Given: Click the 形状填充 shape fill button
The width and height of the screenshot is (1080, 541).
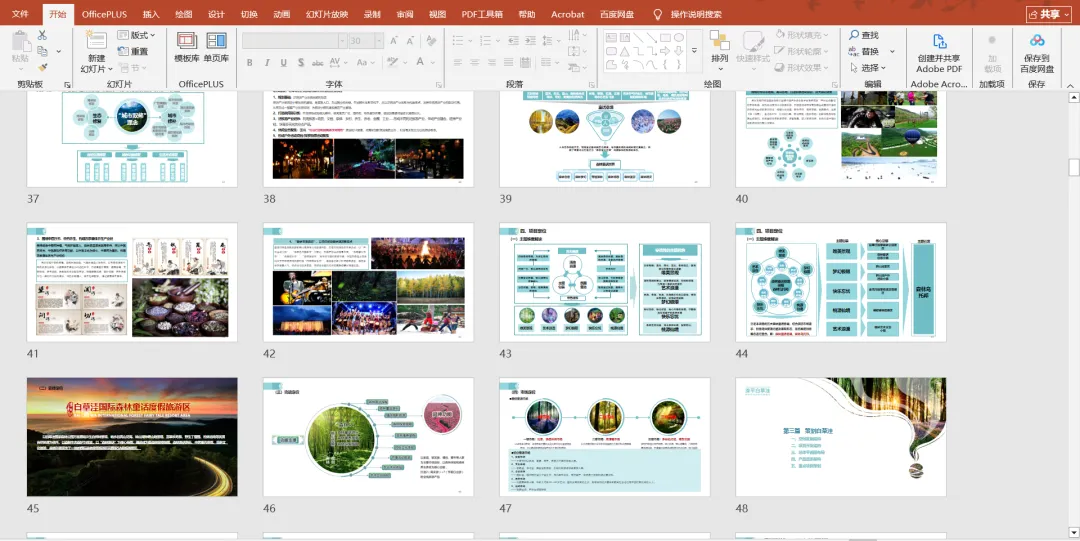Looking at the screenshot, I should coord(802,35).
